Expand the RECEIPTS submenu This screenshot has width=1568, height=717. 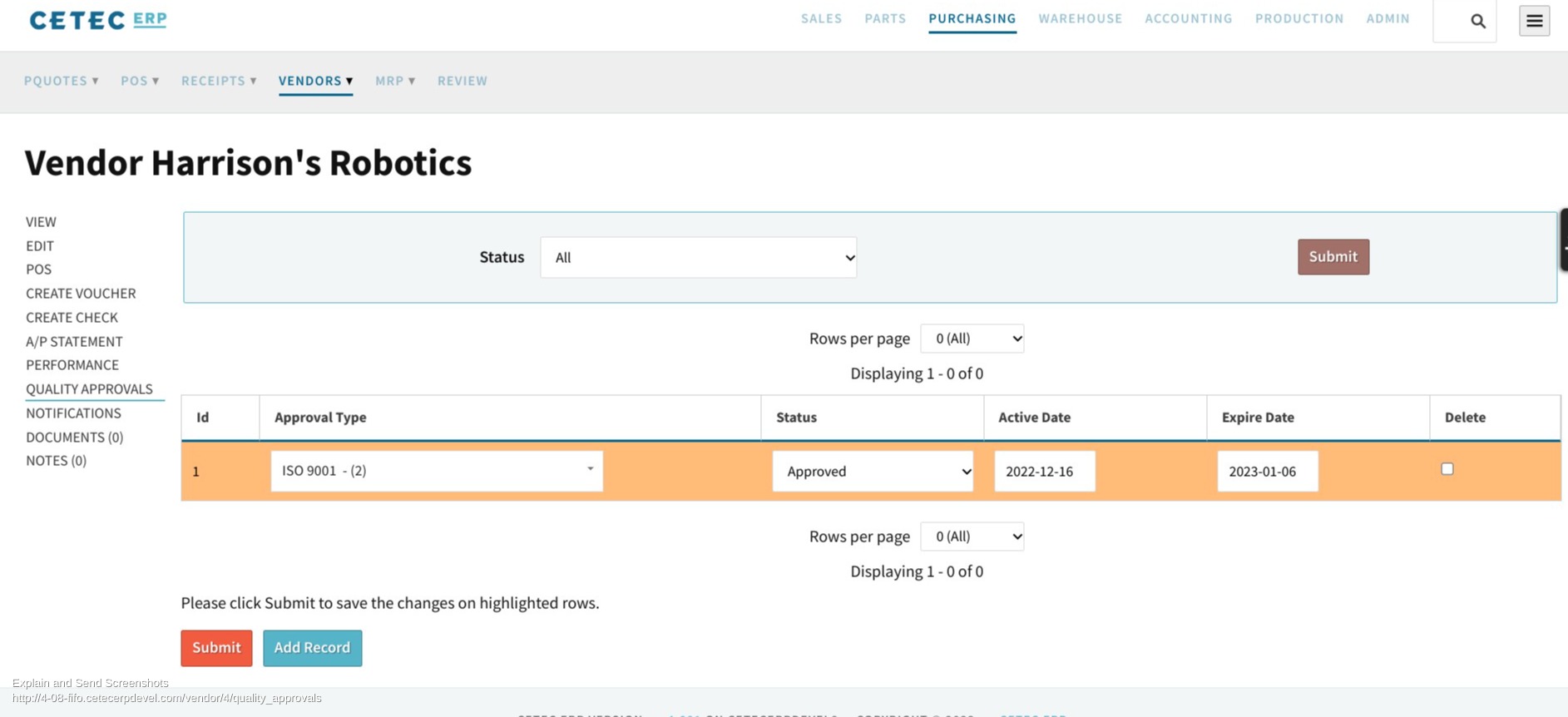[220, 81]
